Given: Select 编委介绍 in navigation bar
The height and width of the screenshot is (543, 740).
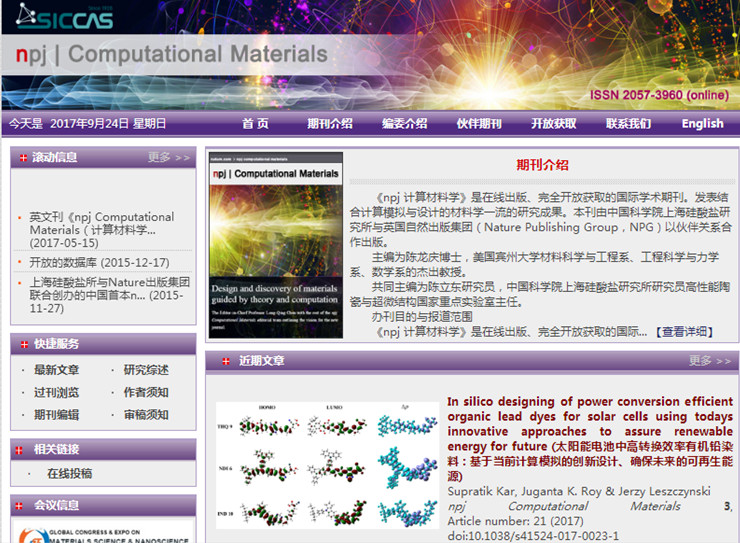Looking at the screenshot, I should (x=404, y=124).
